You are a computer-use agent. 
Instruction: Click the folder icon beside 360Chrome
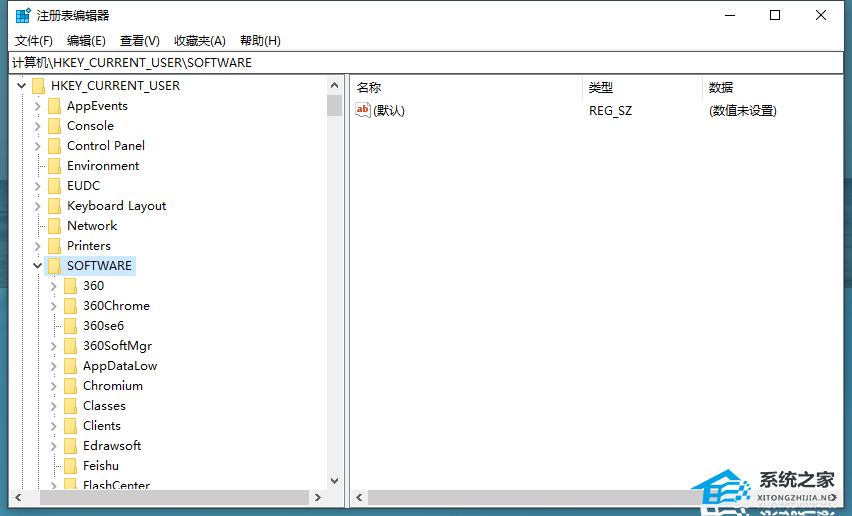click(x=70, y=306)
